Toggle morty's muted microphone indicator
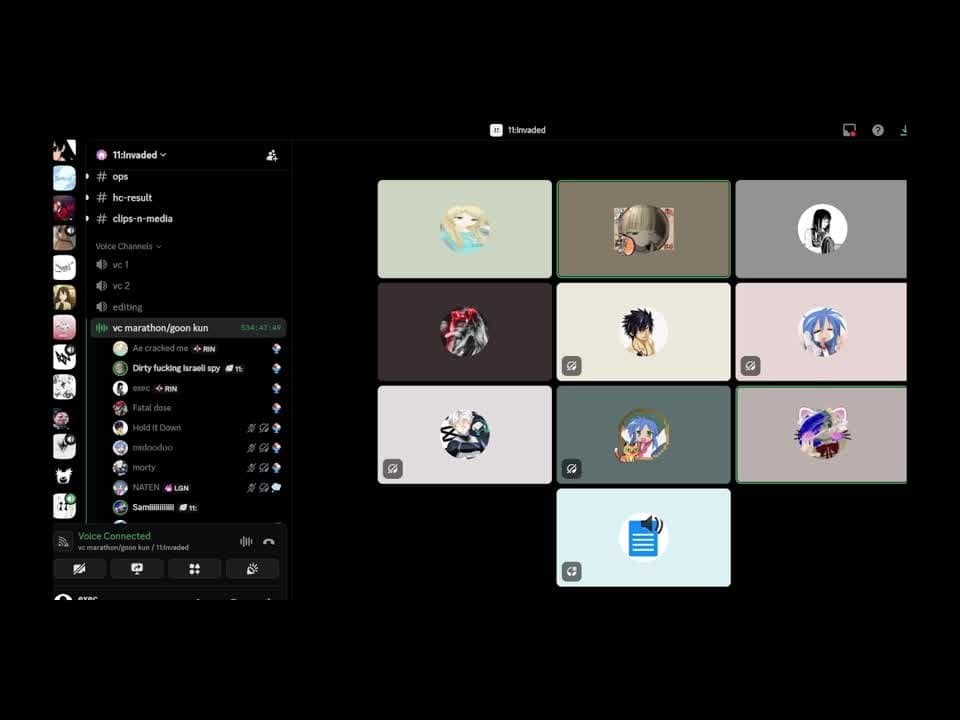960x720 pixels. pos(250,467)
